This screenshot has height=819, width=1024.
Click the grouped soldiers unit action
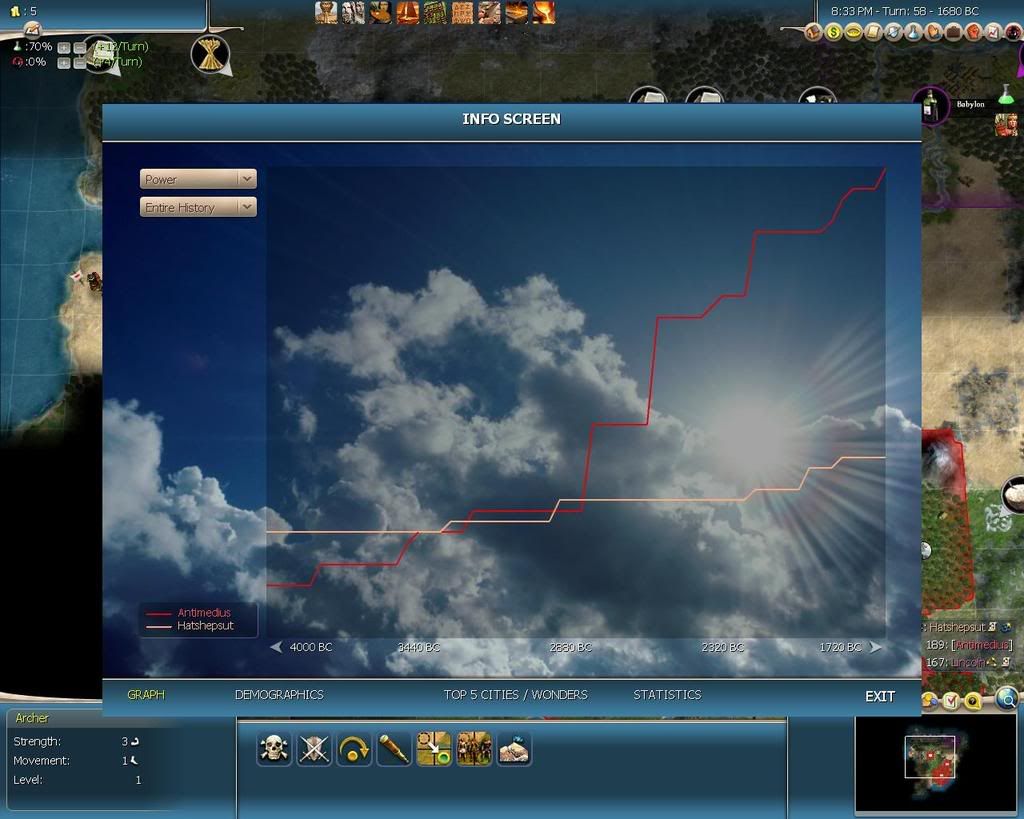click(x=474, y=748)
